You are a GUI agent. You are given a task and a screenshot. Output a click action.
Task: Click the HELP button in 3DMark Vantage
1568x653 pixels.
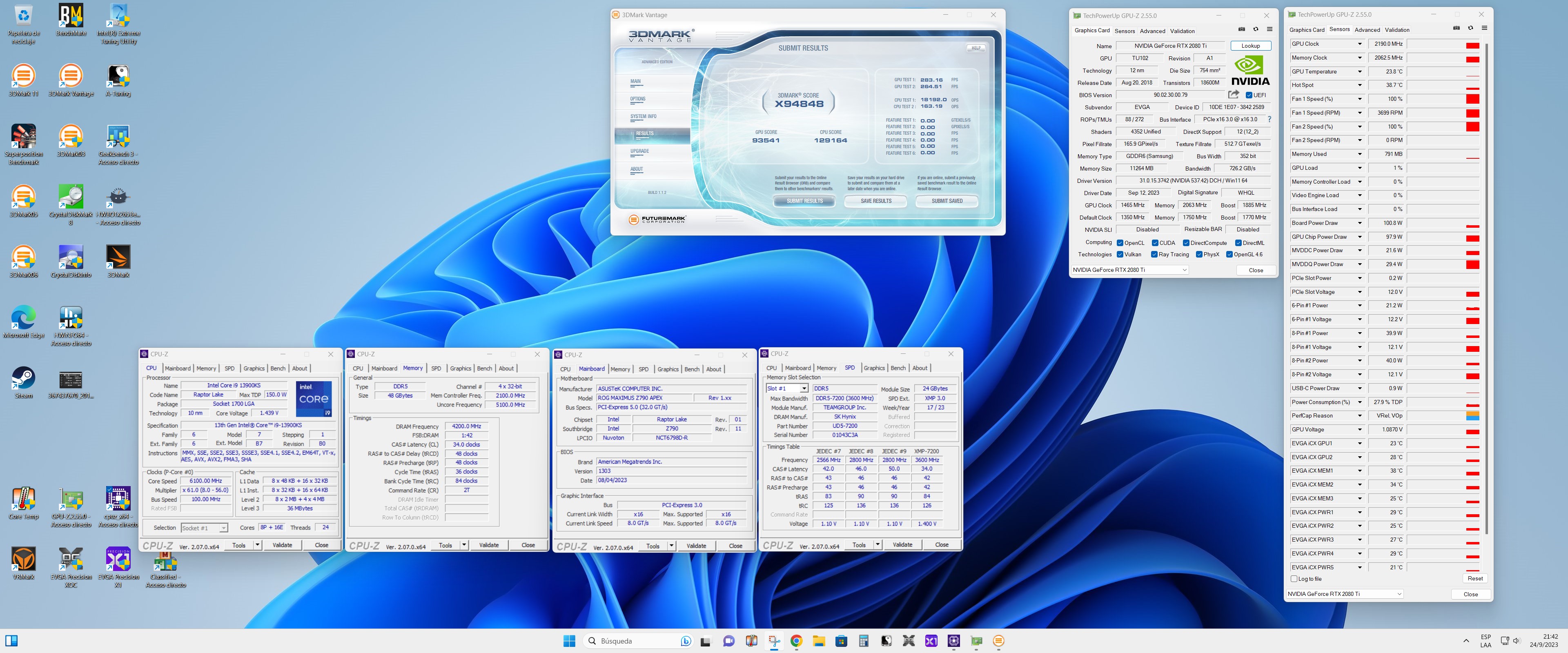click(976, 48)
